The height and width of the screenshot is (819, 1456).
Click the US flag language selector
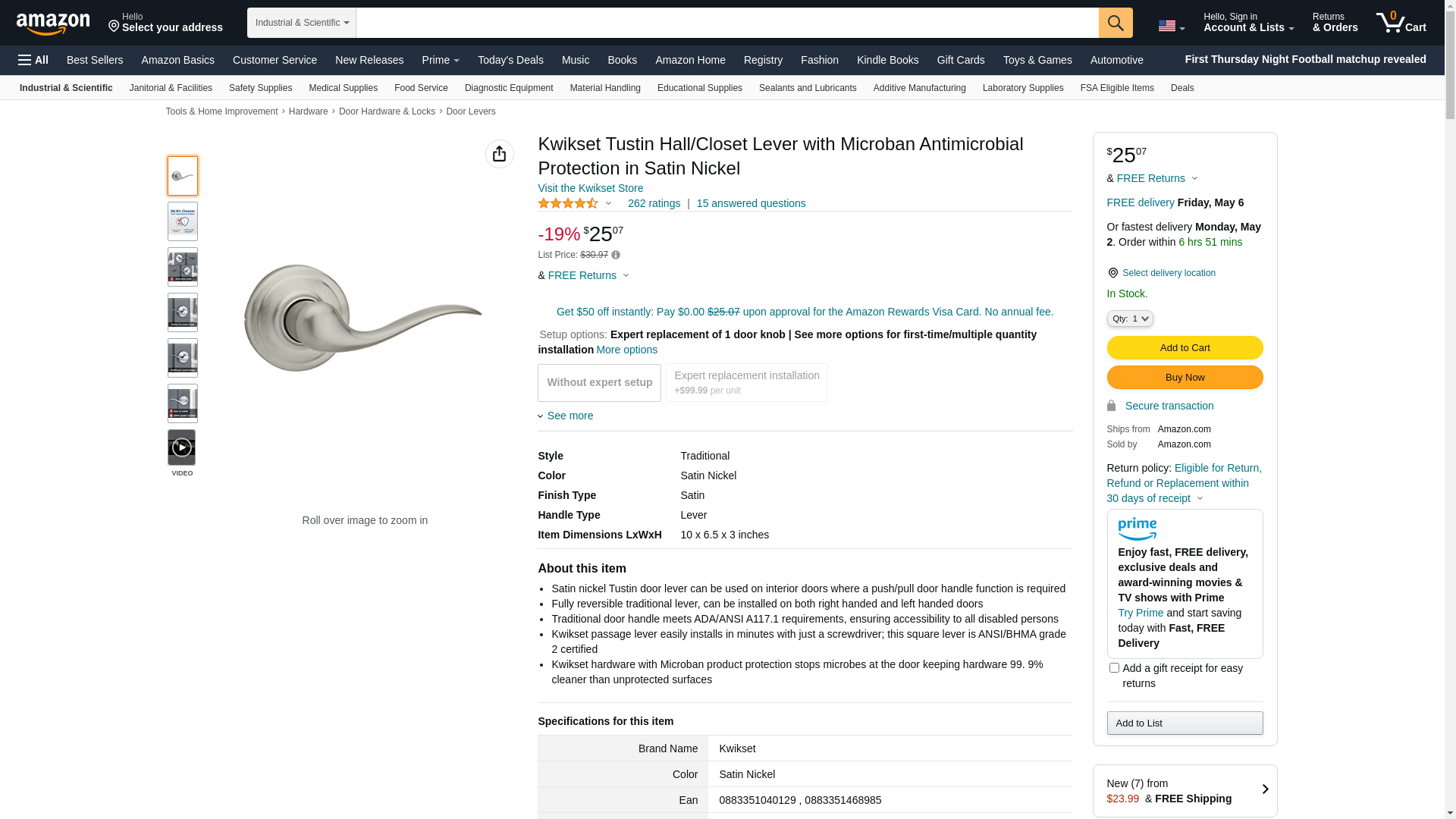1170,27
